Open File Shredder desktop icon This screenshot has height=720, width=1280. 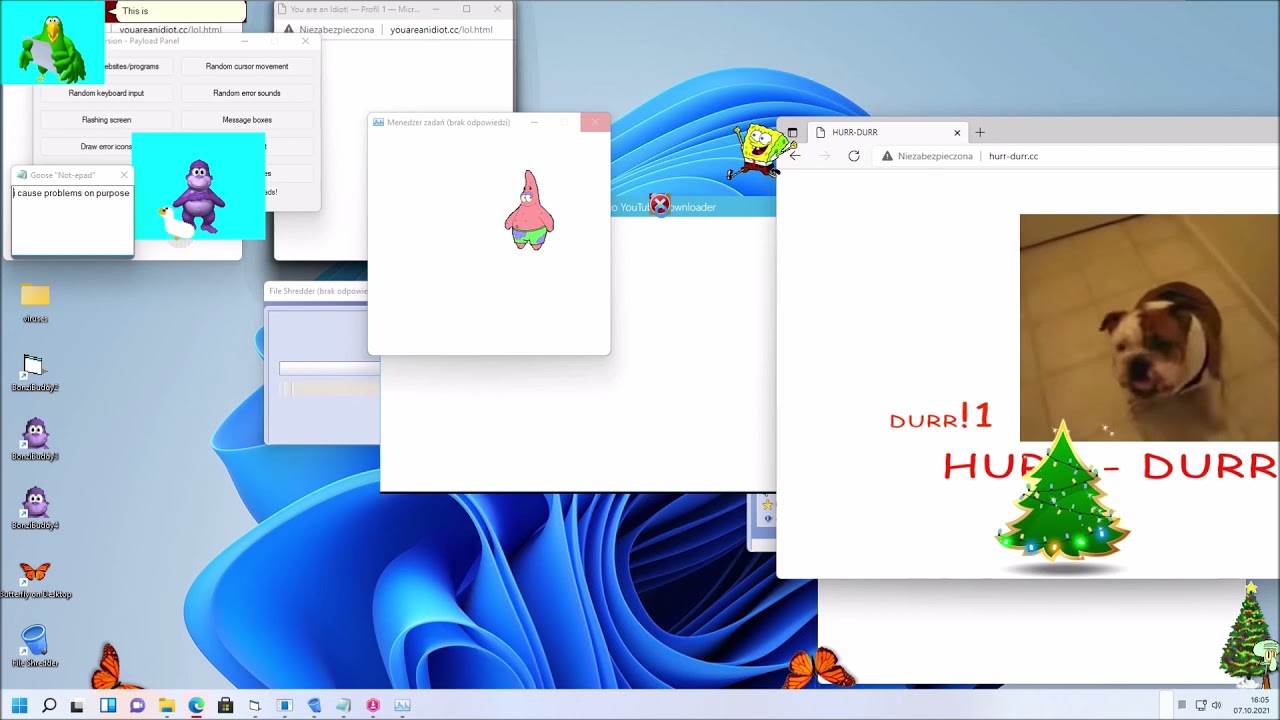(x=35, y=646)
